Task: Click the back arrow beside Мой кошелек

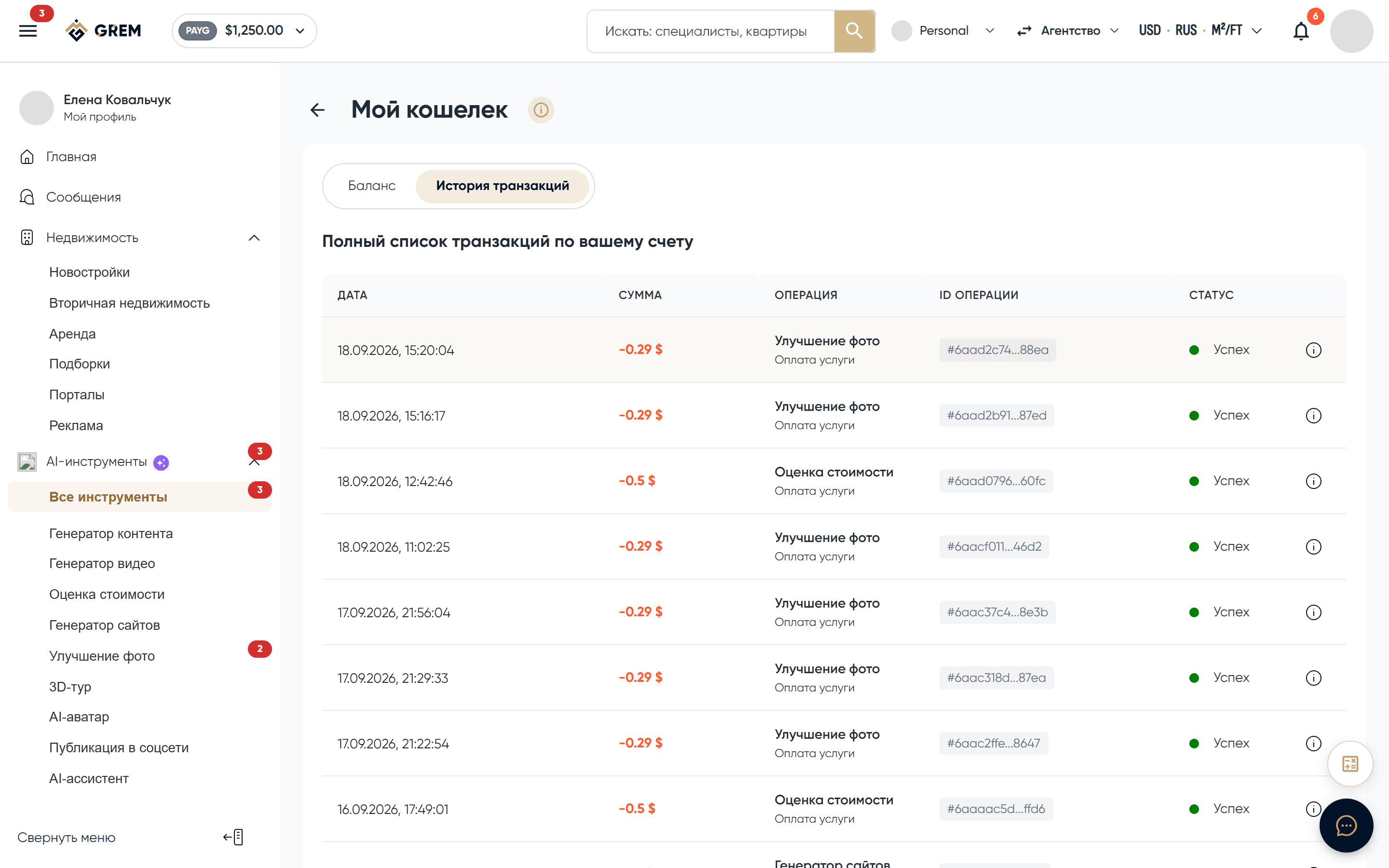Action: pos(317,109)
